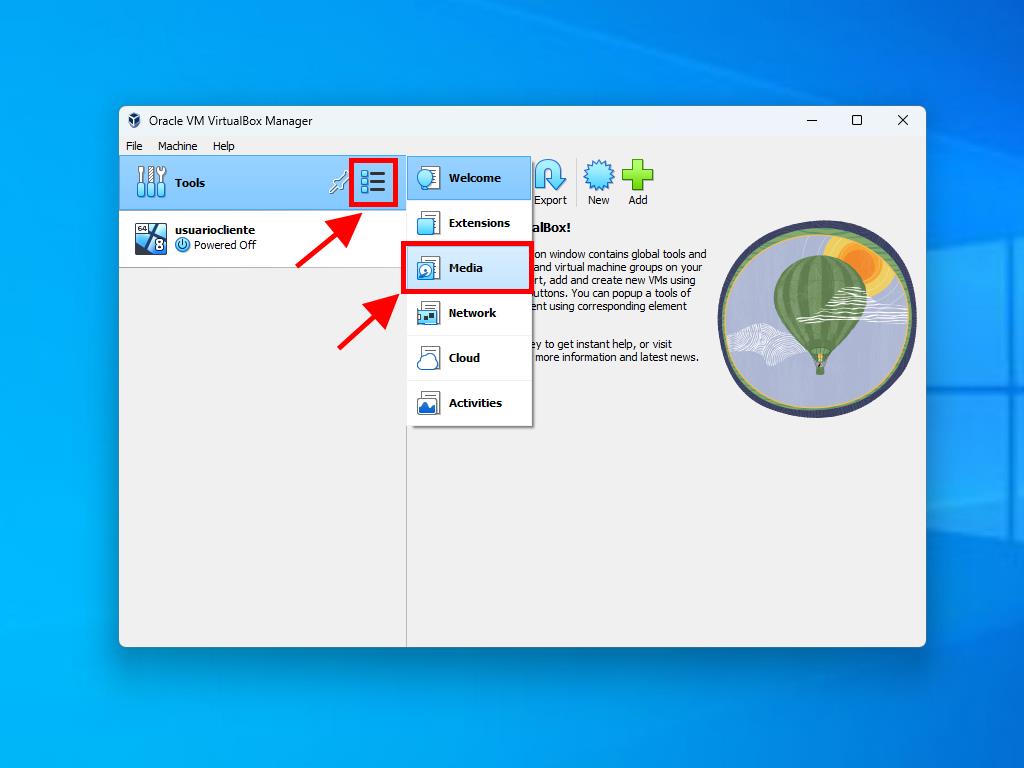Image resolution: width=1024 pixels, height=768 pixels.
Task: Click the Powered Off status icon
Action: [183, 245]
